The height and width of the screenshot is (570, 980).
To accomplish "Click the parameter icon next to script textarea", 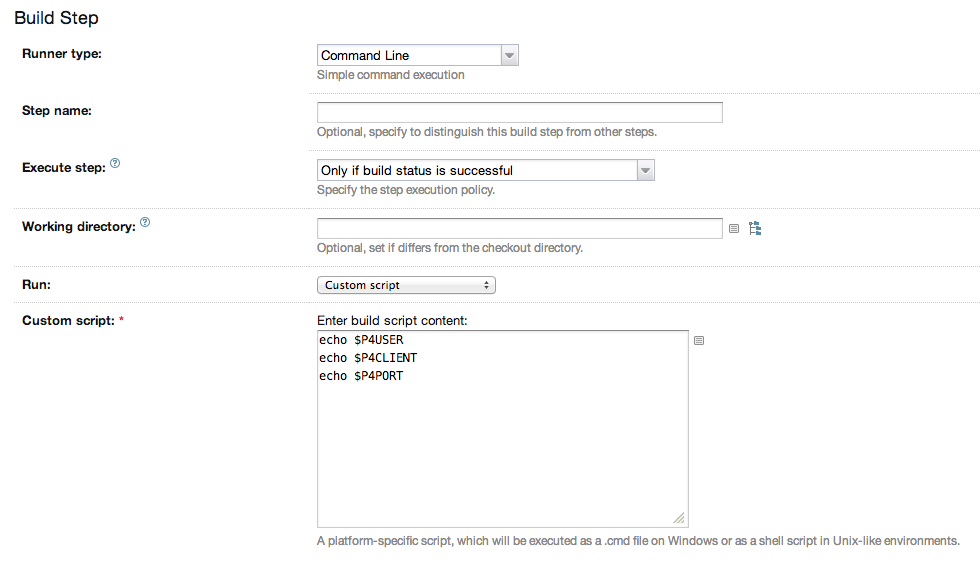I will [699, 341].
